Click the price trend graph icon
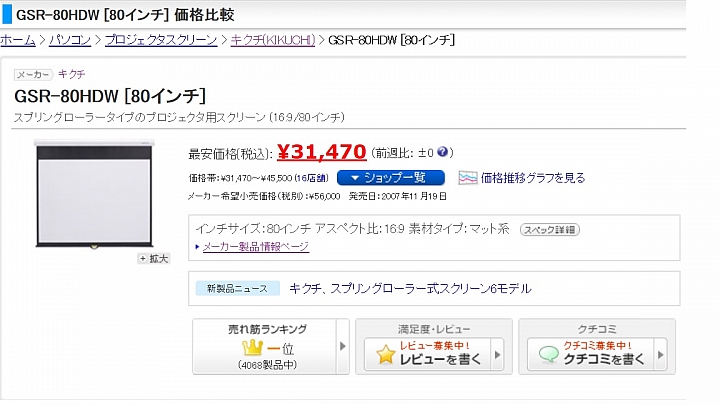The image size is (720, 405). 468,178
